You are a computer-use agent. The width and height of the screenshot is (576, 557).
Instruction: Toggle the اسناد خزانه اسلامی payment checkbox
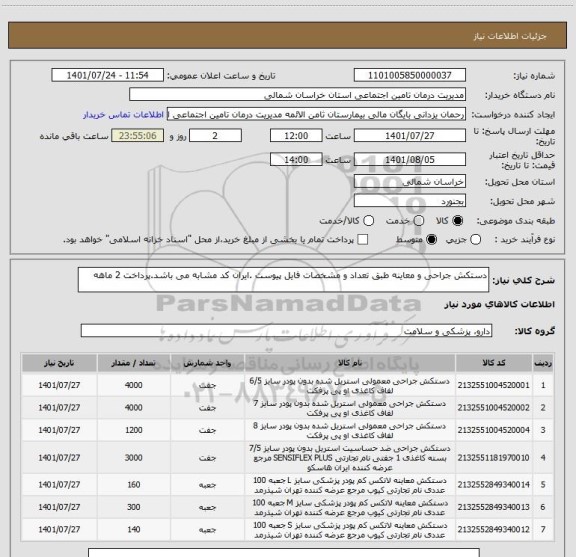click(x=363, y=240)
